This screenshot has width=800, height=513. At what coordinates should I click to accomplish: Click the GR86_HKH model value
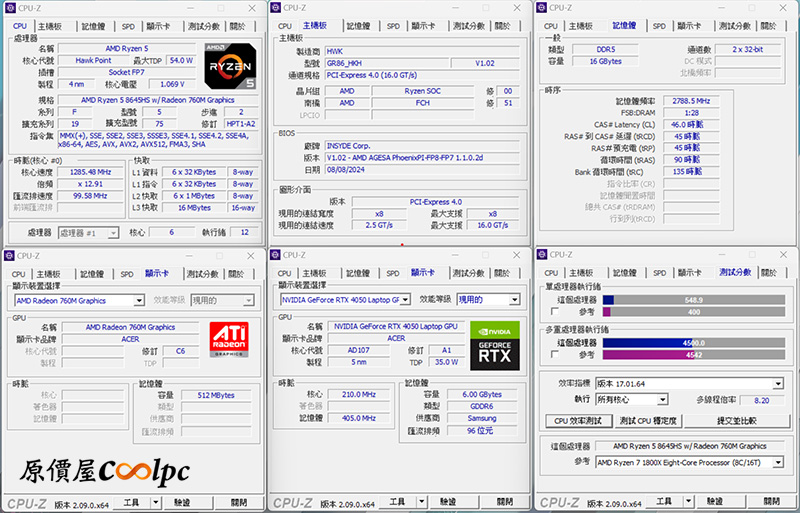(387, 63)
